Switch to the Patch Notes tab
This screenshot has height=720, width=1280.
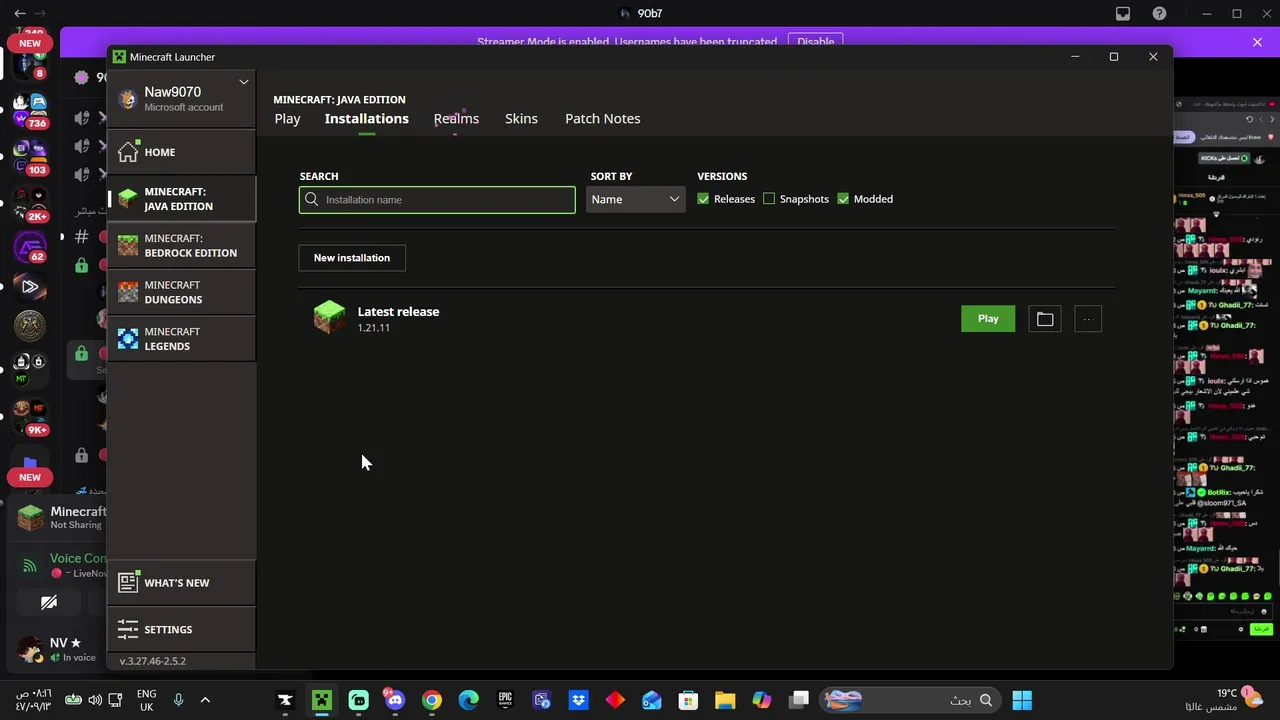[x=602, y=118]
